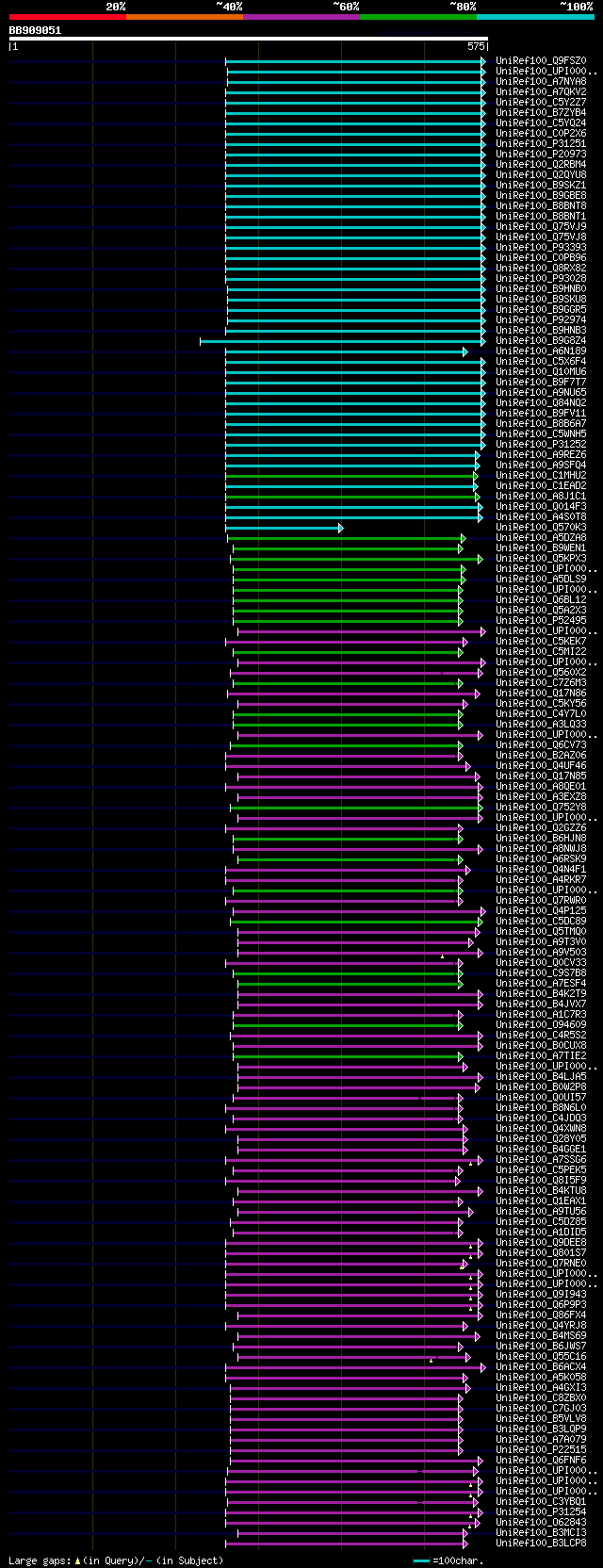Click the label UniRef100_Q17N86
The width and height of the screenshot is (603, 1568).
pos(541,693)
